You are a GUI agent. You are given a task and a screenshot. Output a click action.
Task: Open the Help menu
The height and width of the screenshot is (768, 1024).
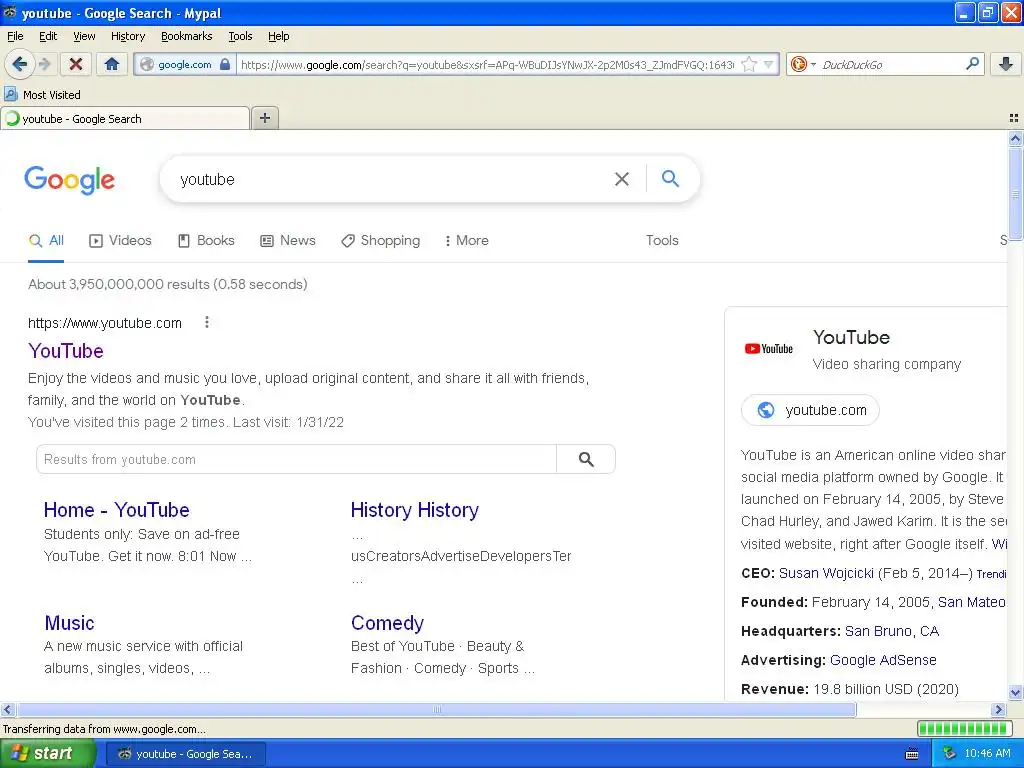coord(279,36)
